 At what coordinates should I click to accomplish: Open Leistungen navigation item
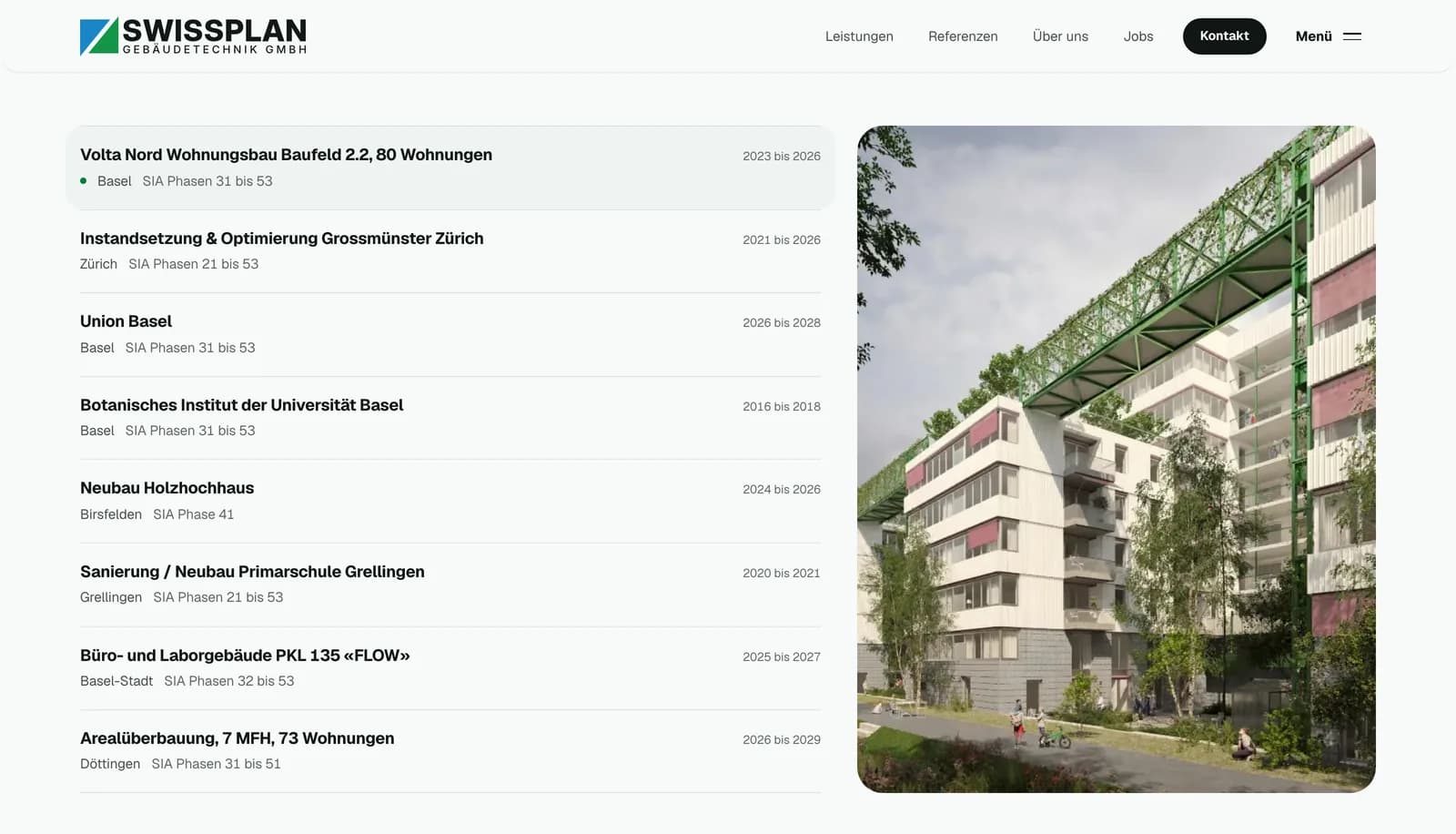859,36
